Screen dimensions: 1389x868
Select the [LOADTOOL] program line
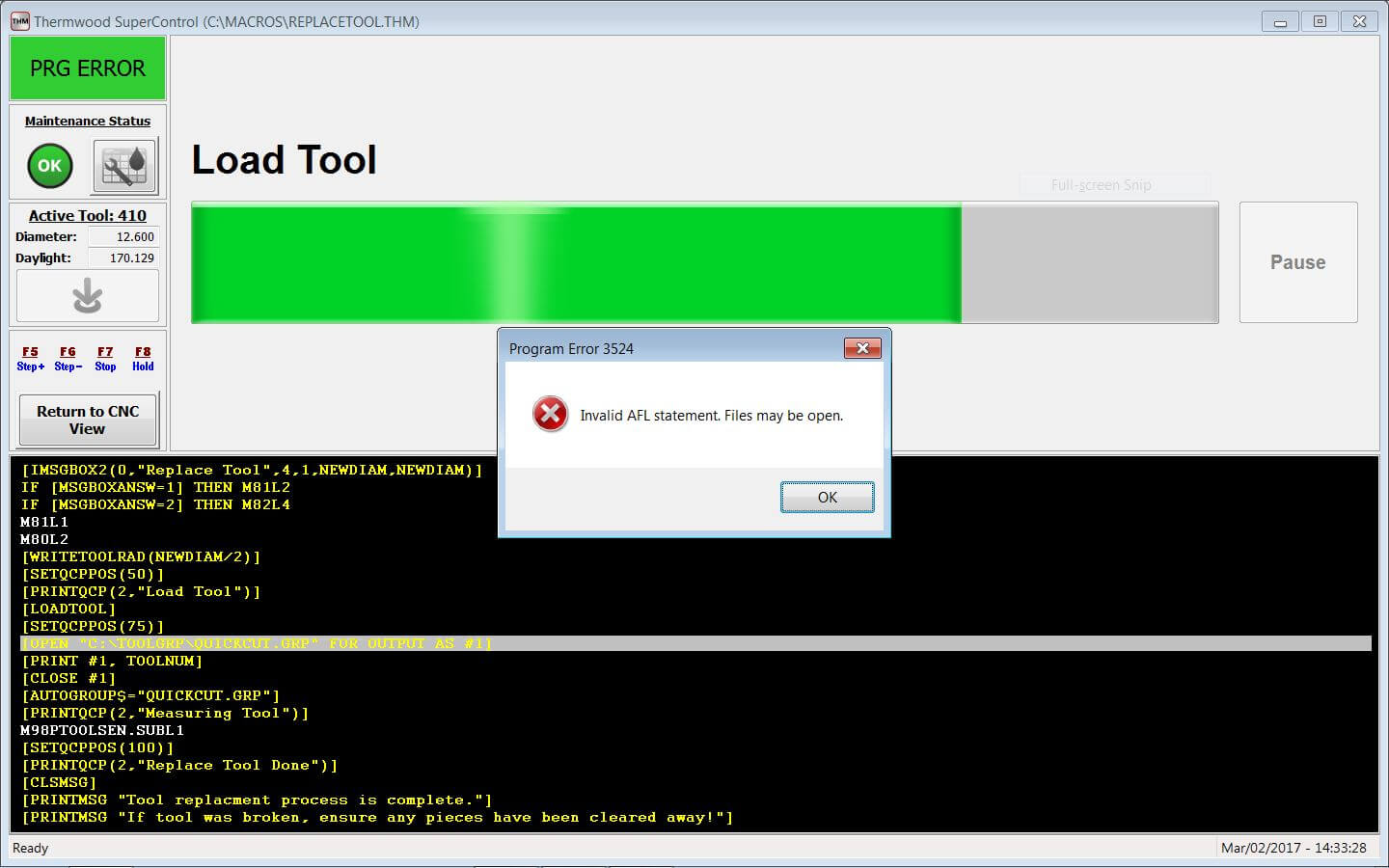pyautogui.click(x=68, y=609)
